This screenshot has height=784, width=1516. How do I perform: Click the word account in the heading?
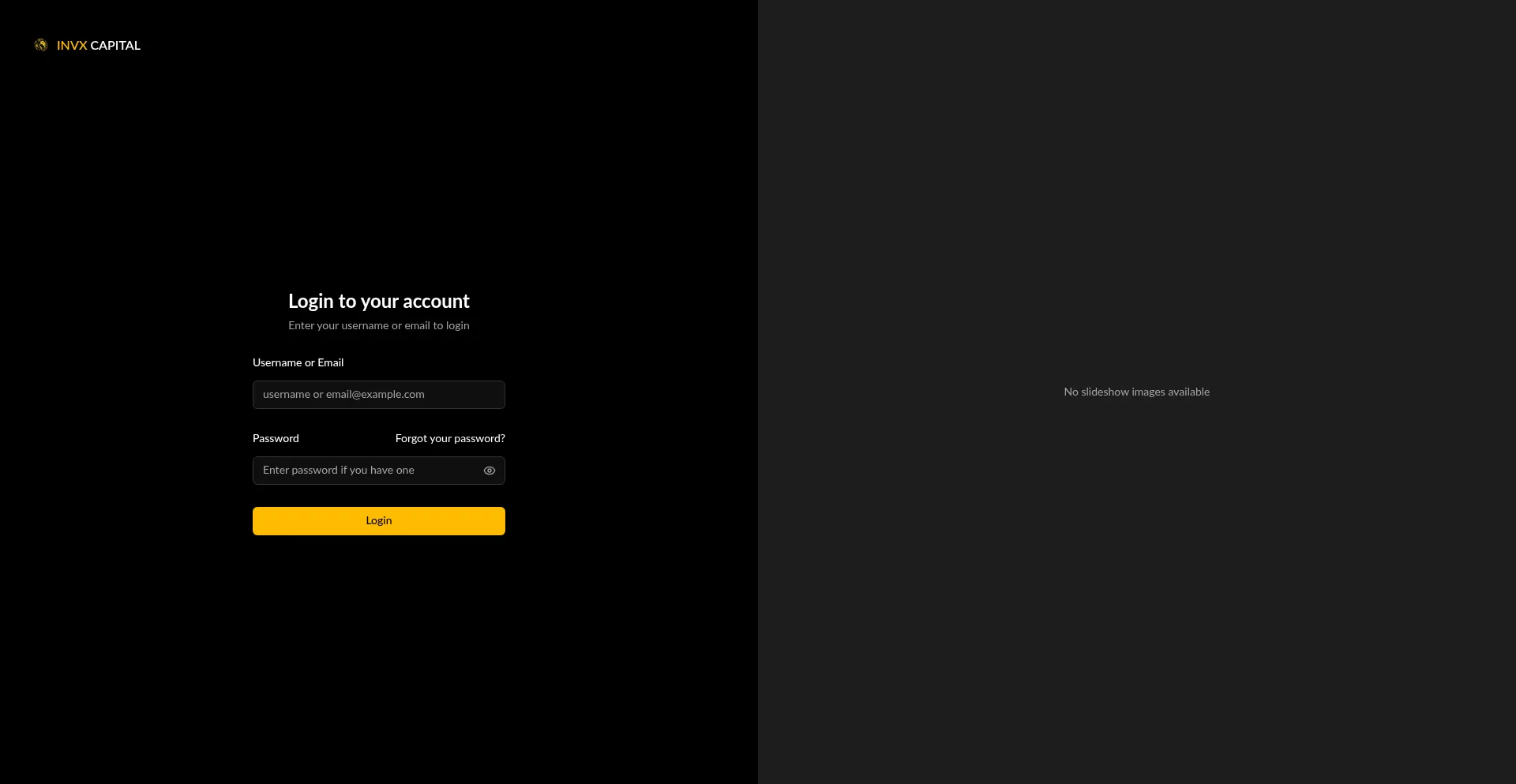click(x=436, y=301)
